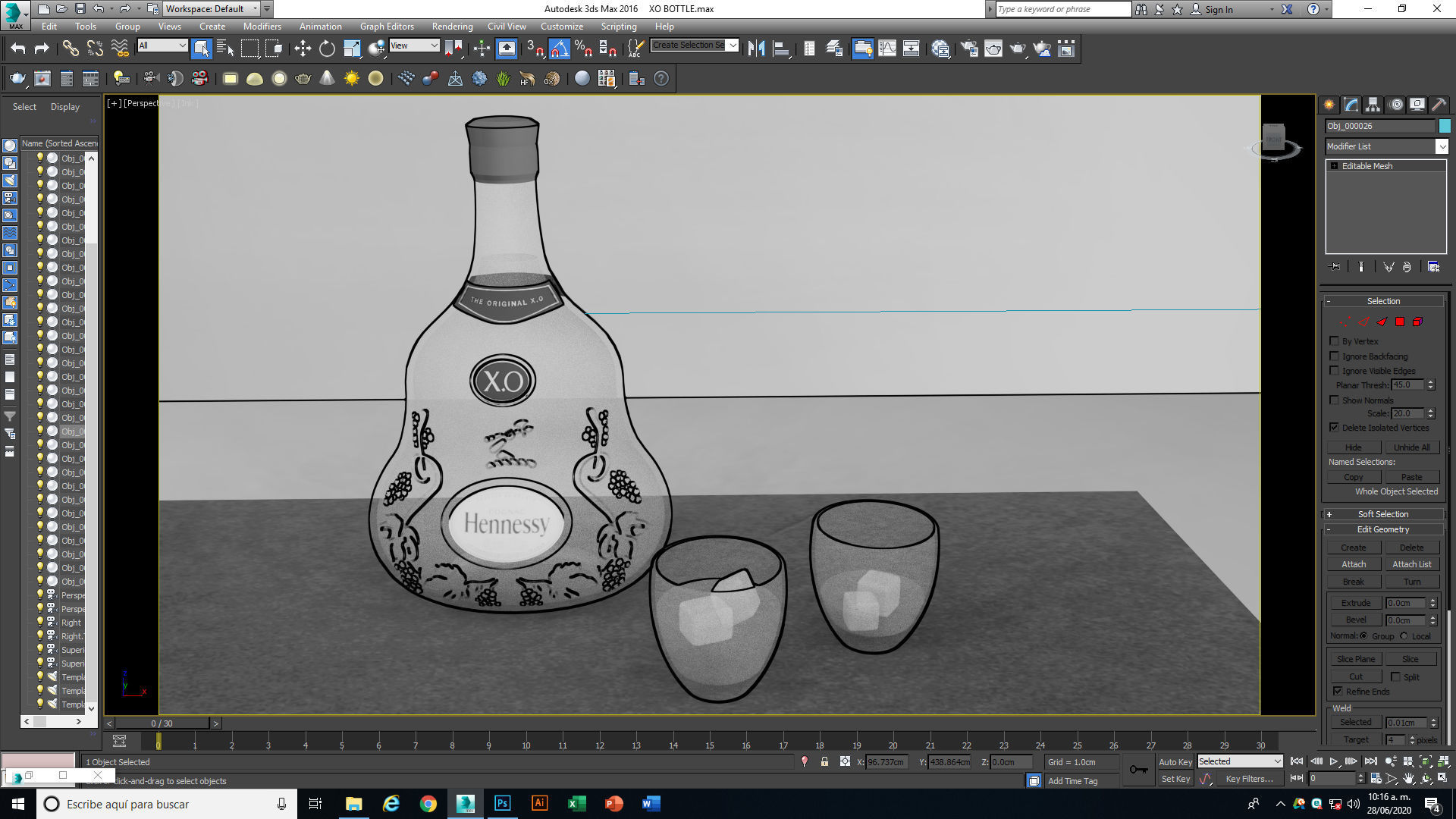This screenshot has width=1456, height=819.
Task: Select Vertex sub-object level icon
Action: (1345, 322)
